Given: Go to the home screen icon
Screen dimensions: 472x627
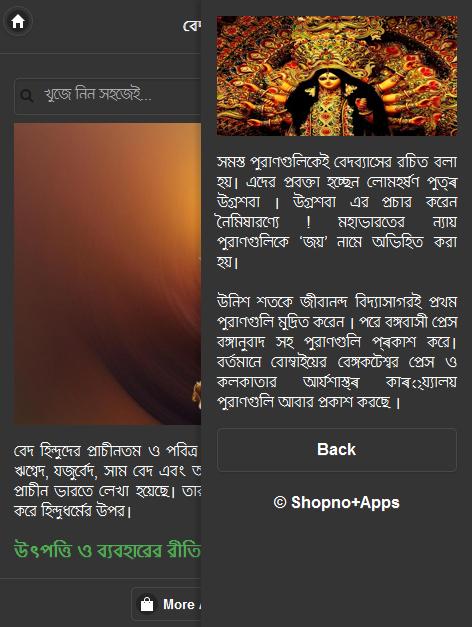Looking at the screenshot, I should (x=18, y=22).
